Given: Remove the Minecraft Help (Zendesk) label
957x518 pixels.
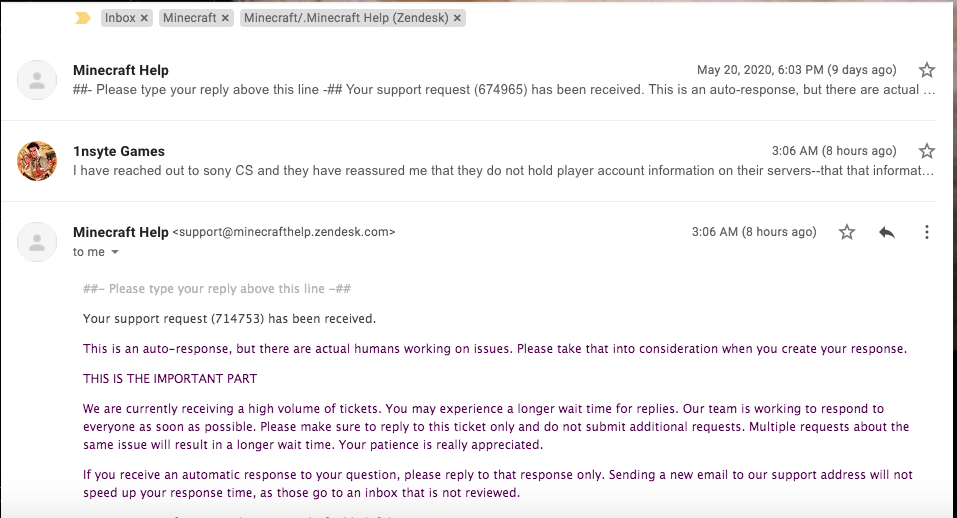Looking at the screenshot, I should point(457,18).
